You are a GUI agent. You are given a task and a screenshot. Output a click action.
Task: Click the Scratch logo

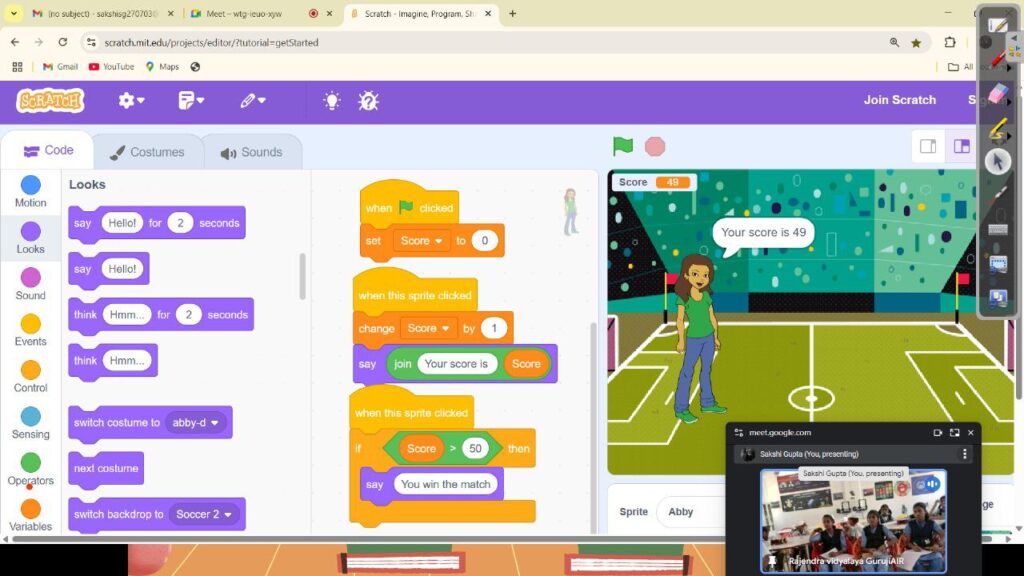[x=50, y=101]
